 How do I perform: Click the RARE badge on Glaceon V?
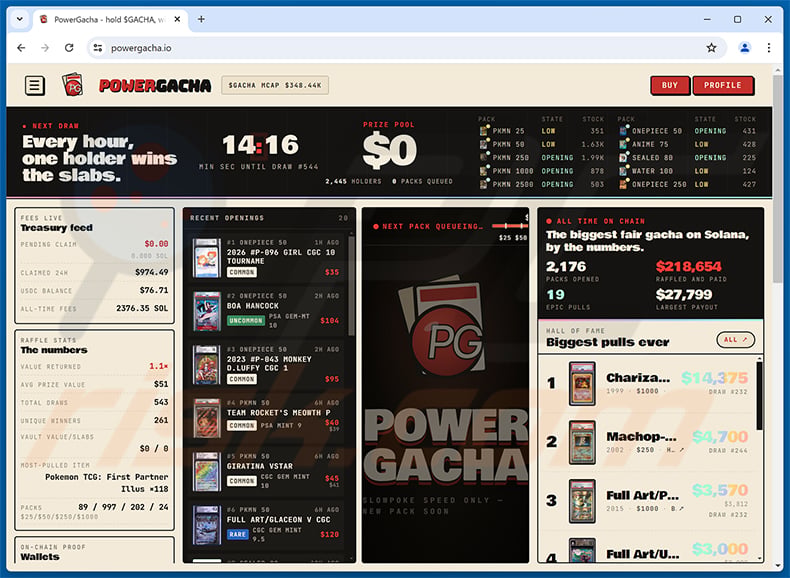click(238, 534)
